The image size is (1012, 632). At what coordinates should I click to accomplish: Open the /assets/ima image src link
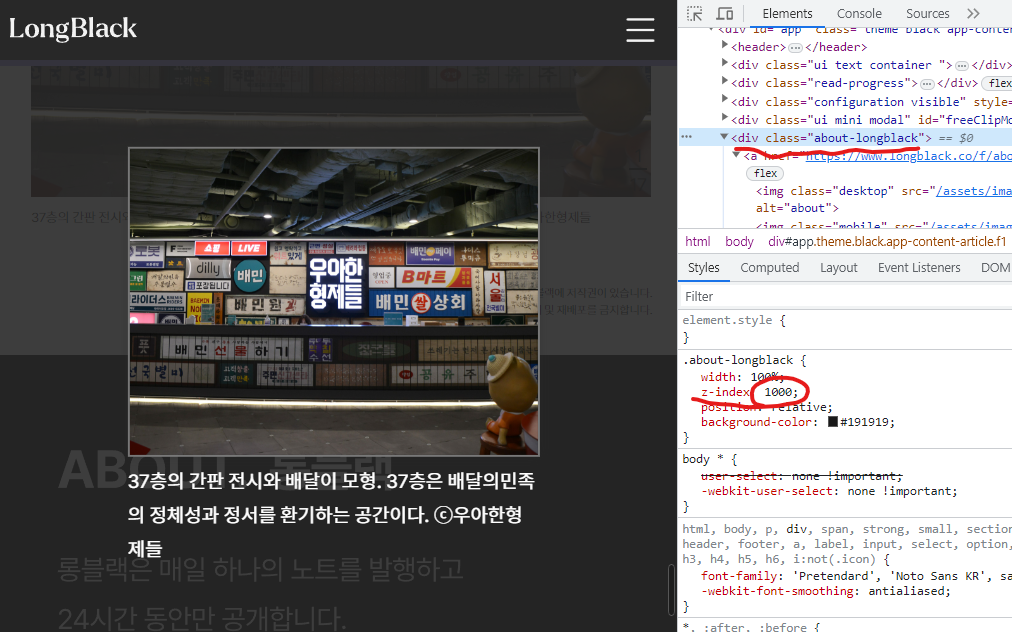point(974,191)
